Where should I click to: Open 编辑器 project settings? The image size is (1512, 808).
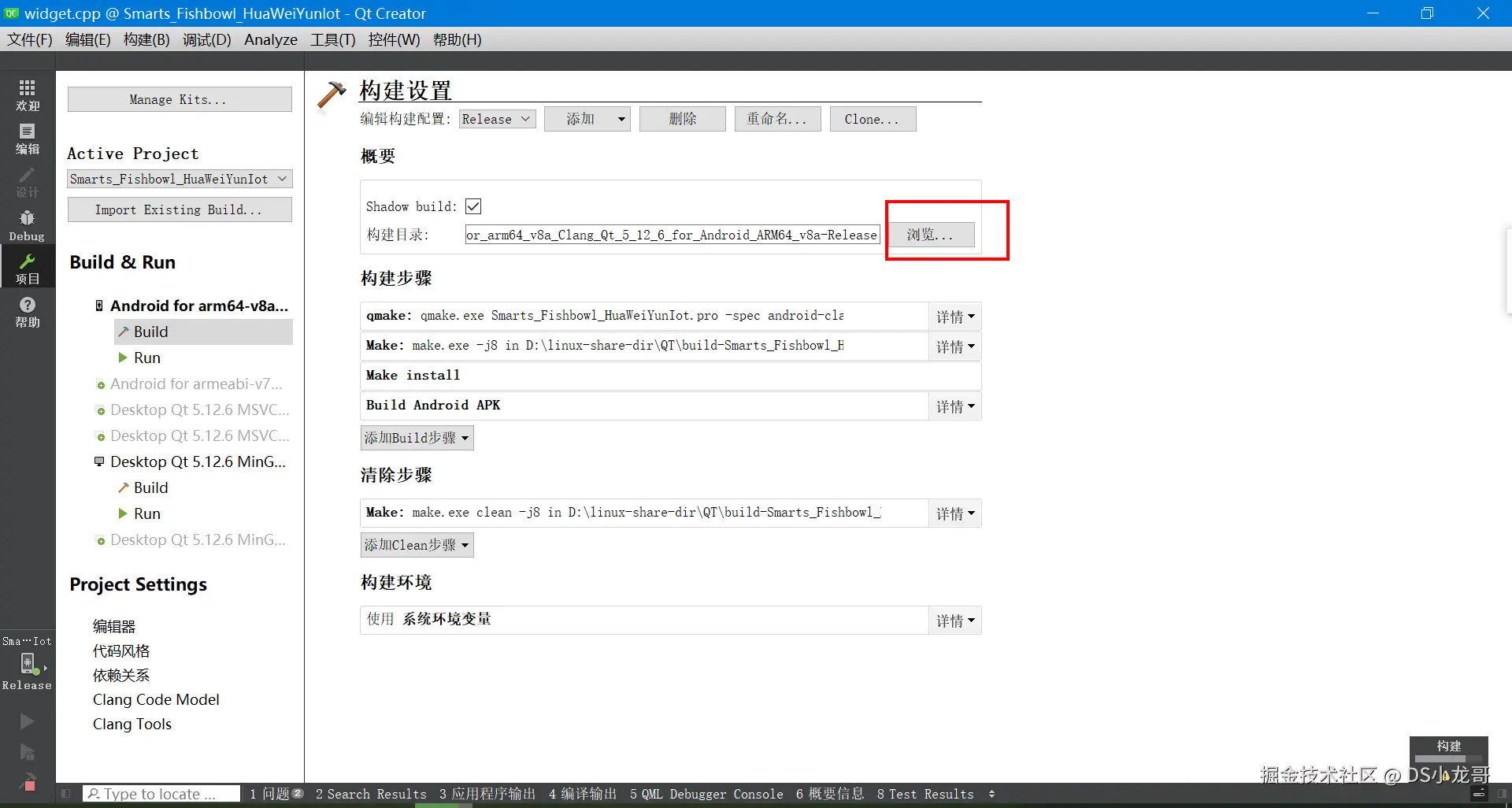coord(114,626)
